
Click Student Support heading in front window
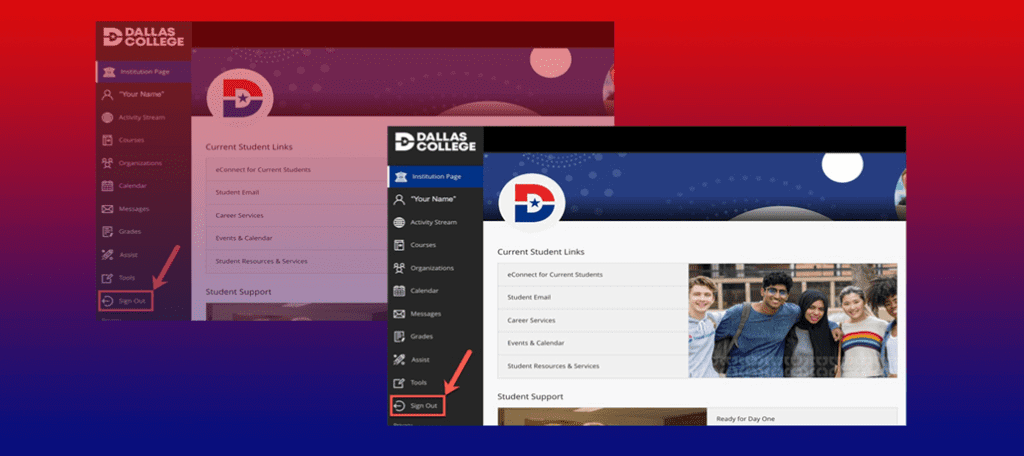530,397
